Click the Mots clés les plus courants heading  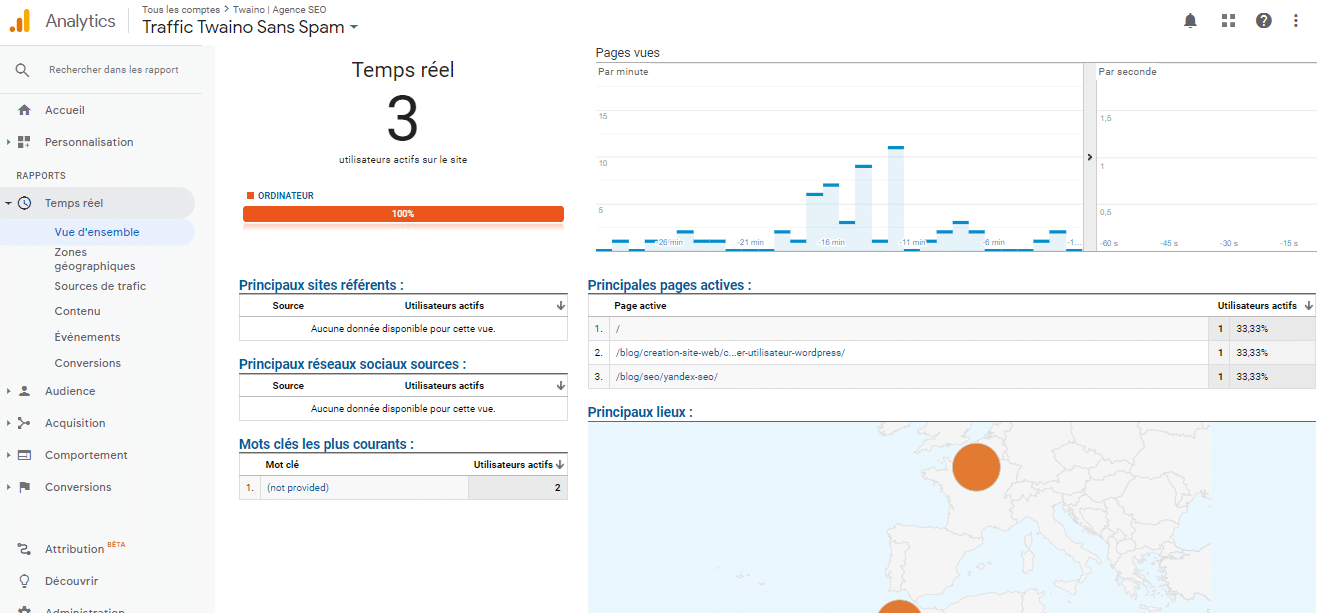tap(326, 444)
